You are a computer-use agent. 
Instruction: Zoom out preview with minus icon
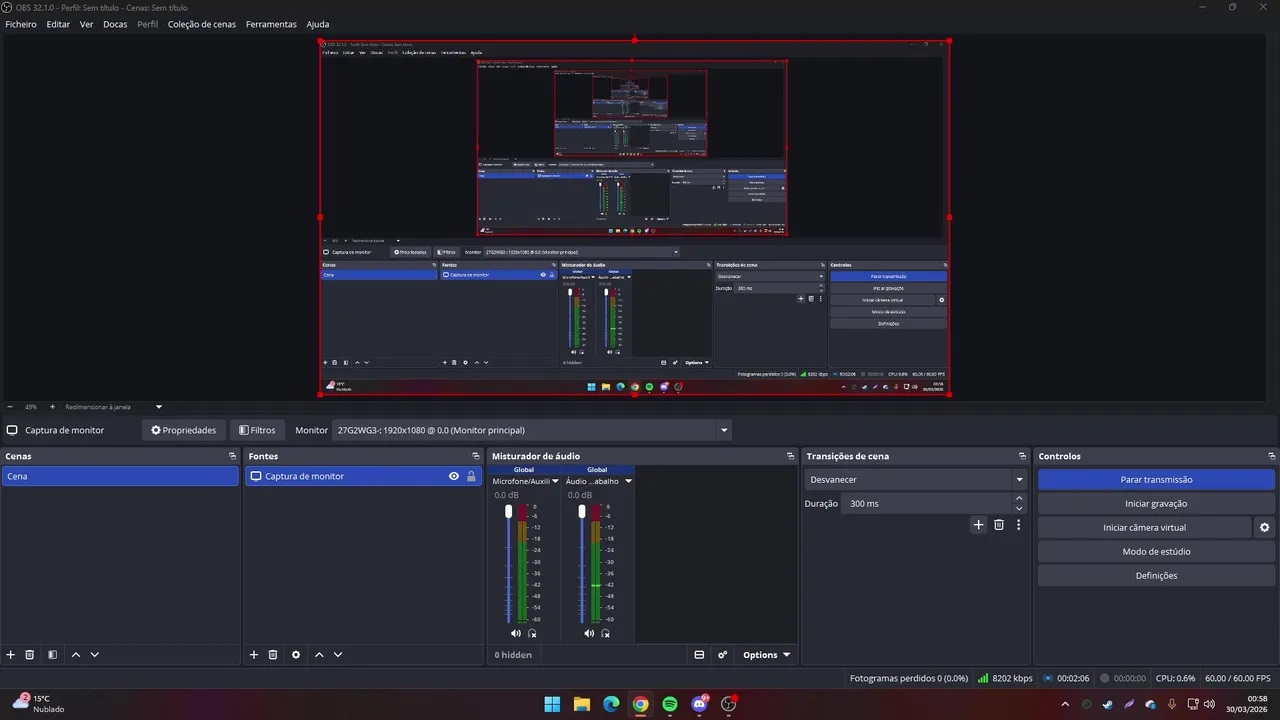click(x=10, y=407)
